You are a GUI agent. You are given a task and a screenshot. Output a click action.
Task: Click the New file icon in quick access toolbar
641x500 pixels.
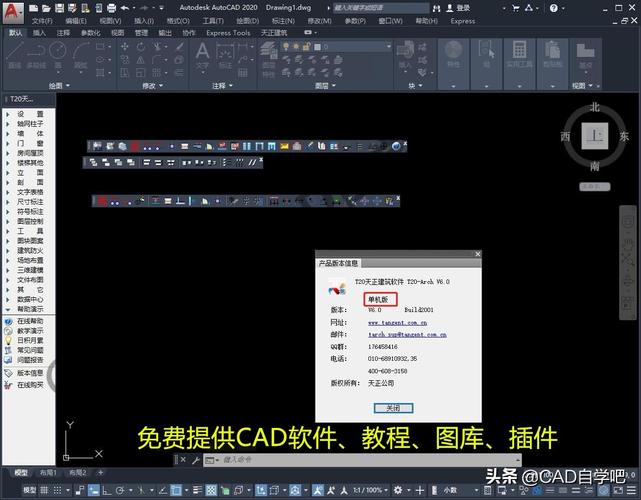[34, 8]
